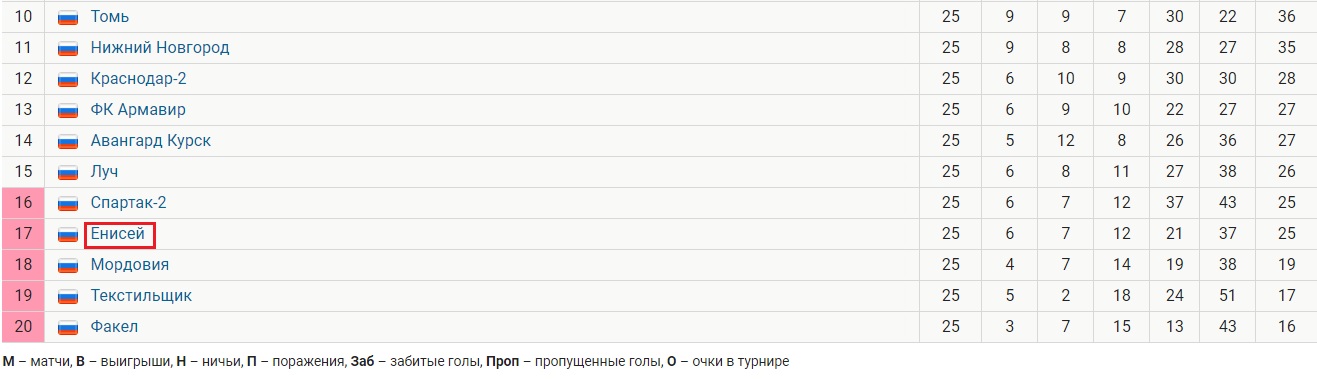Viewport: 1317px width, 379px height.
Task: Select the ФК Армавир team link
Action: pos(138,110)
